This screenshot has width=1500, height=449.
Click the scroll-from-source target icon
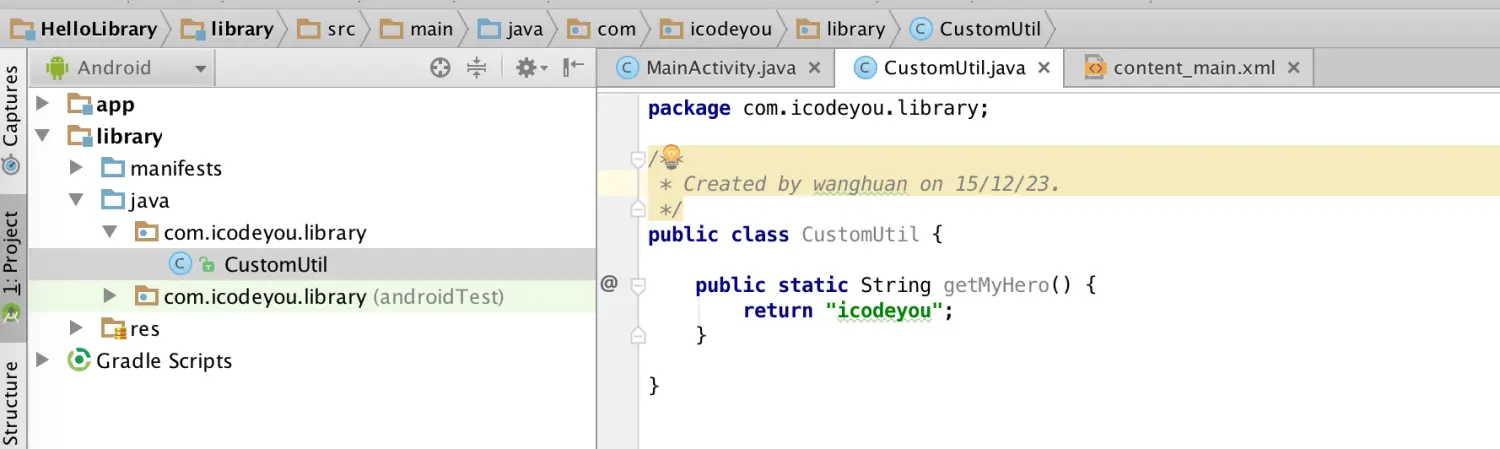(439, 68)
